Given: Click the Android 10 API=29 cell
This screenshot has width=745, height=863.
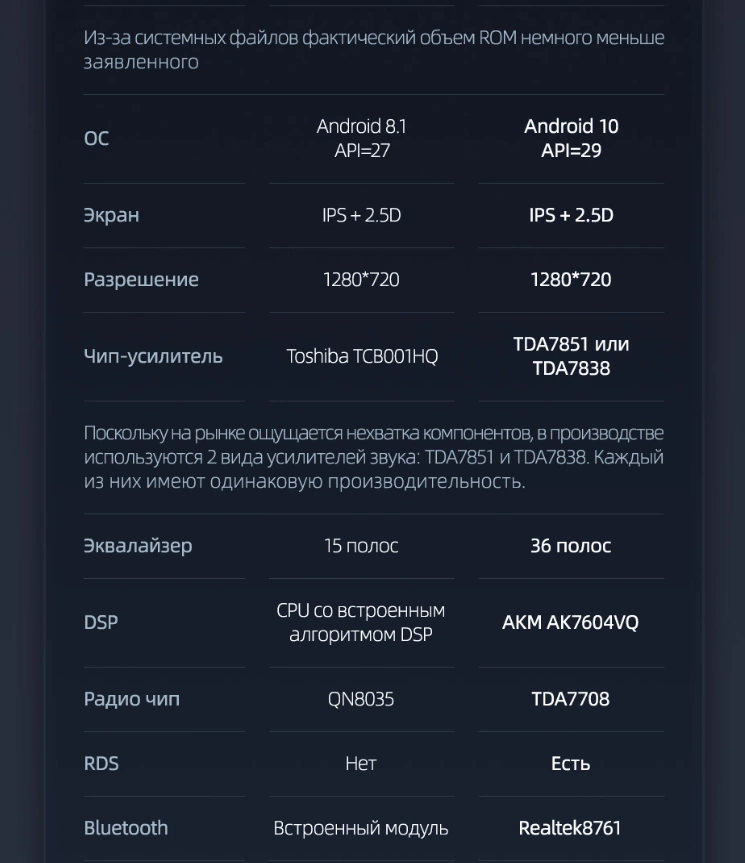Looking at the screenshot, I should [x=571, y=138].
